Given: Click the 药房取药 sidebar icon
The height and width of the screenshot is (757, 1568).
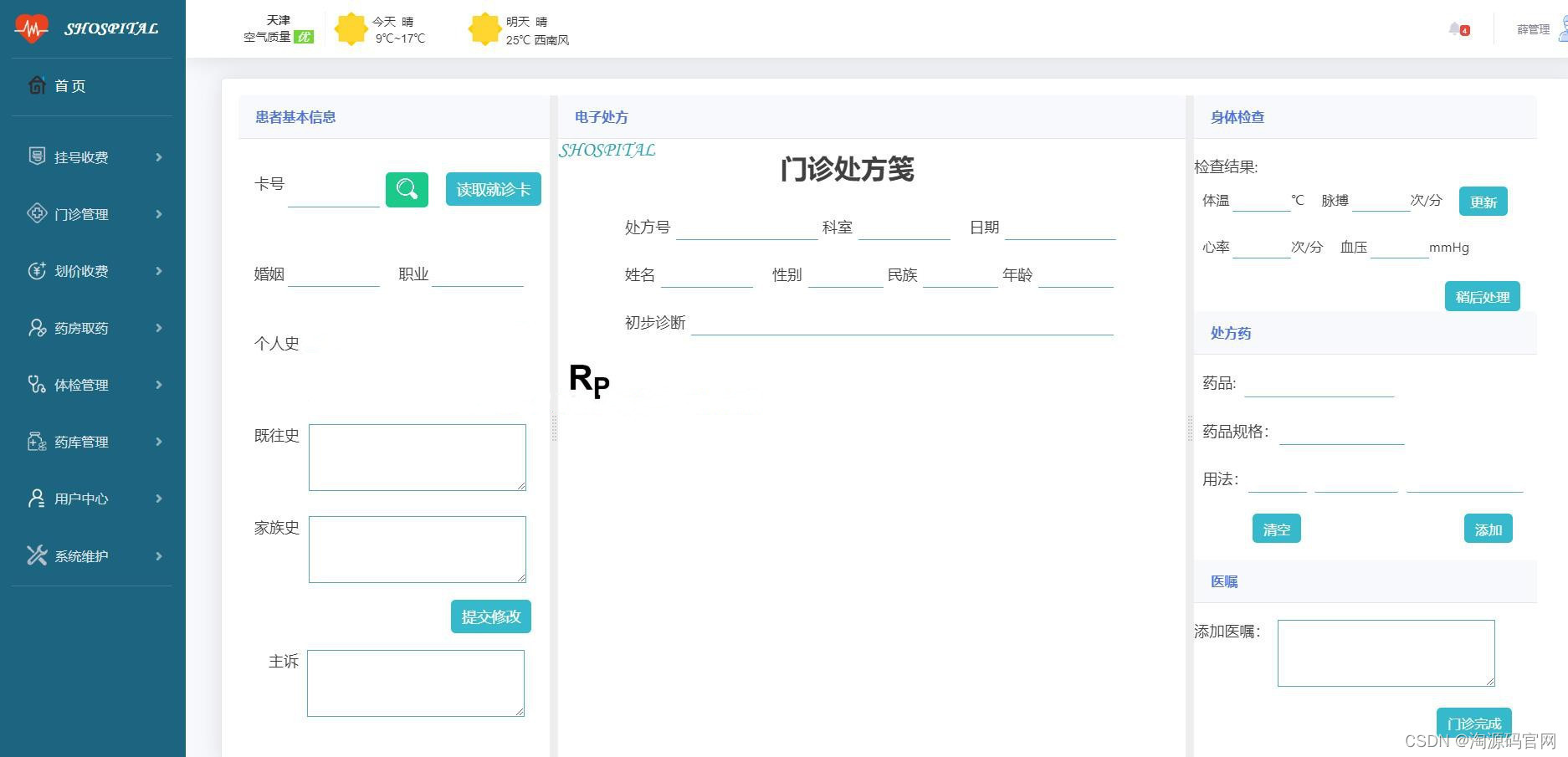Looking at the screenshot, I should pyautogui.click(x=37, y=327).
